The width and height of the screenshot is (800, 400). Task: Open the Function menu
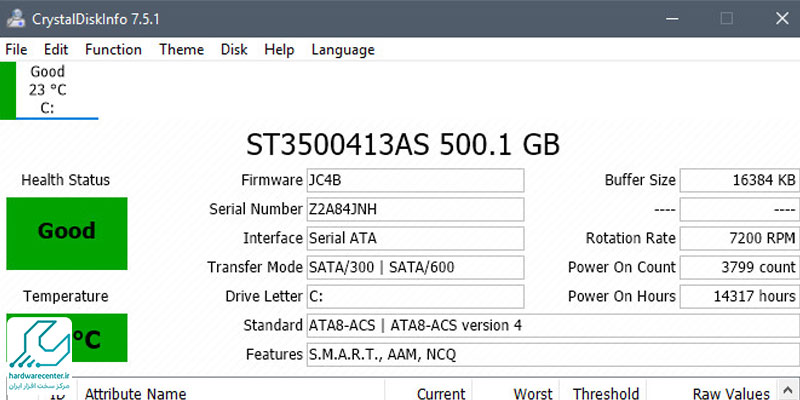(x=113, y=49)
